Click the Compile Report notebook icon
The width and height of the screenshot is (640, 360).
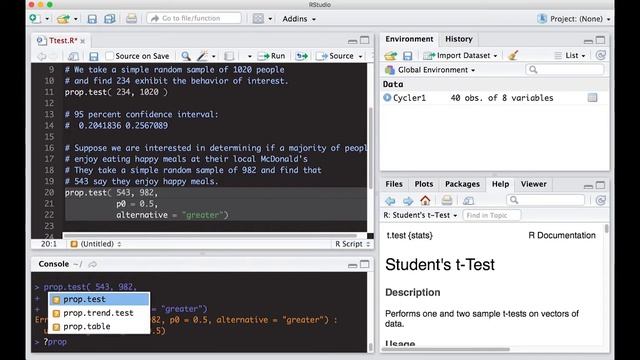pos(229,56)
